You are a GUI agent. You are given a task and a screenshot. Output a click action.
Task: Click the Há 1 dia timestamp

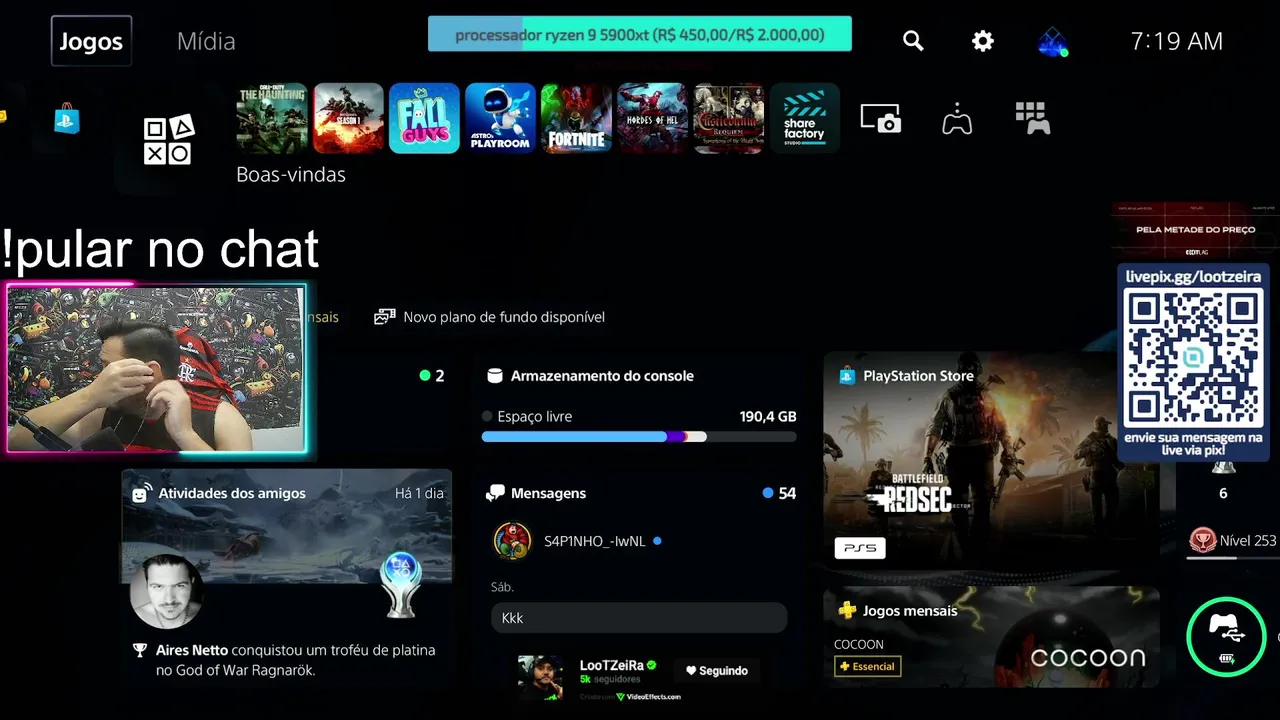419,493
